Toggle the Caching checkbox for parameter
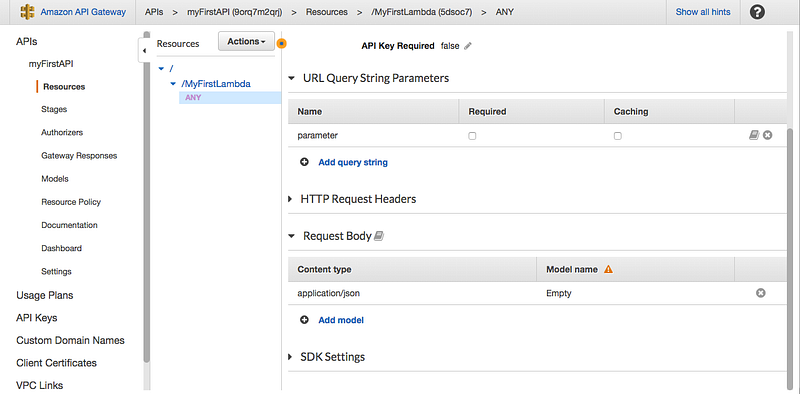Viewport: 800px width, 394px height. pyautogui.click(x=617, y=136)
